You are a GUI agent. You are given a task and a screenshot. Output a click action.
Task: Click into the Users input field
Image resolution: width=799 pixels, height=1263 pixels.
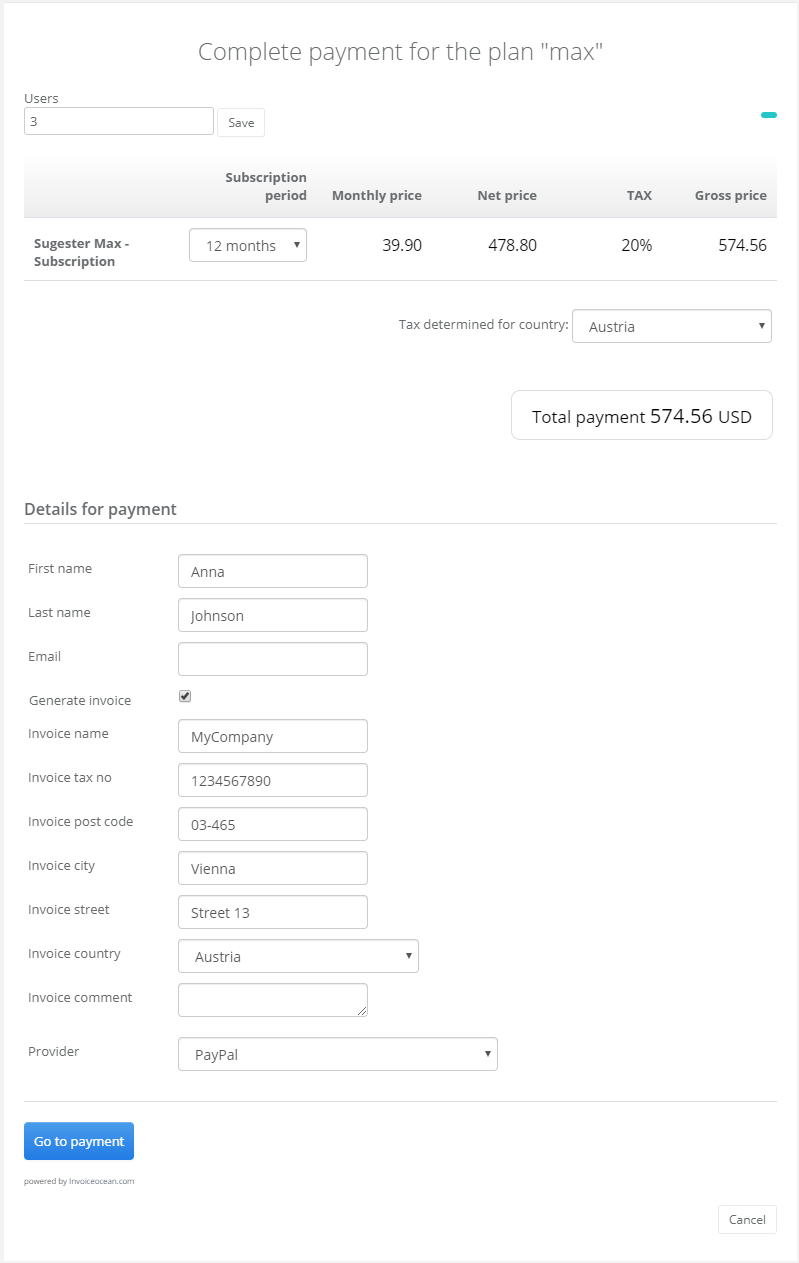click(x=119, y=121)
